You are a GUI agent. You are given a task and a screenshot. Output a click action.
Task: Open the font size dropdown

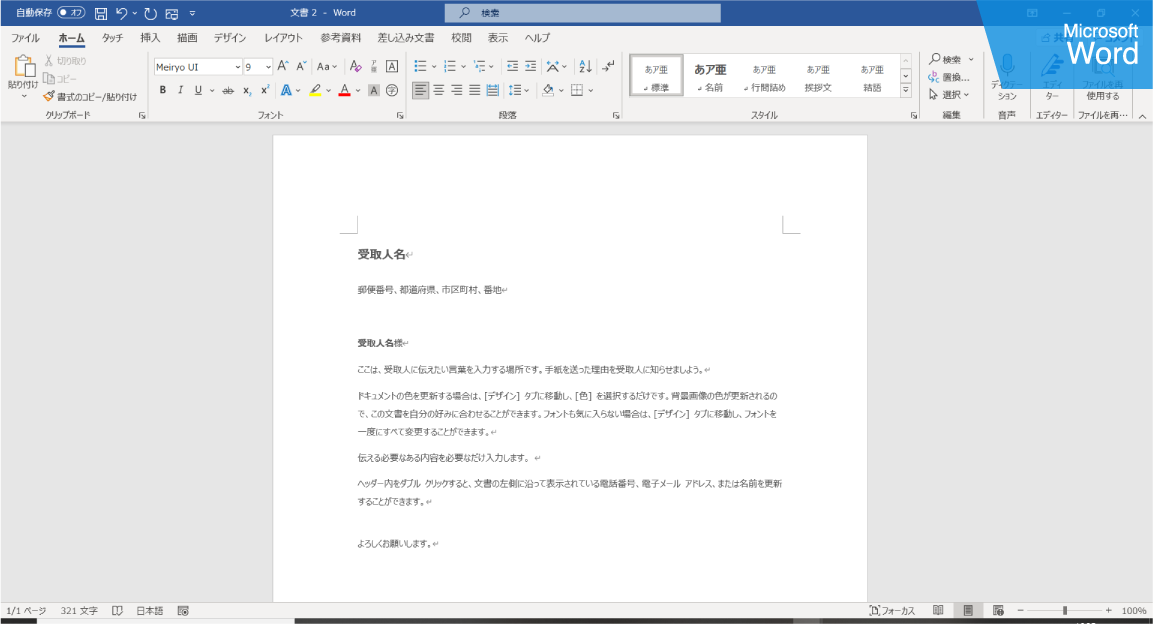coord(265,66)
